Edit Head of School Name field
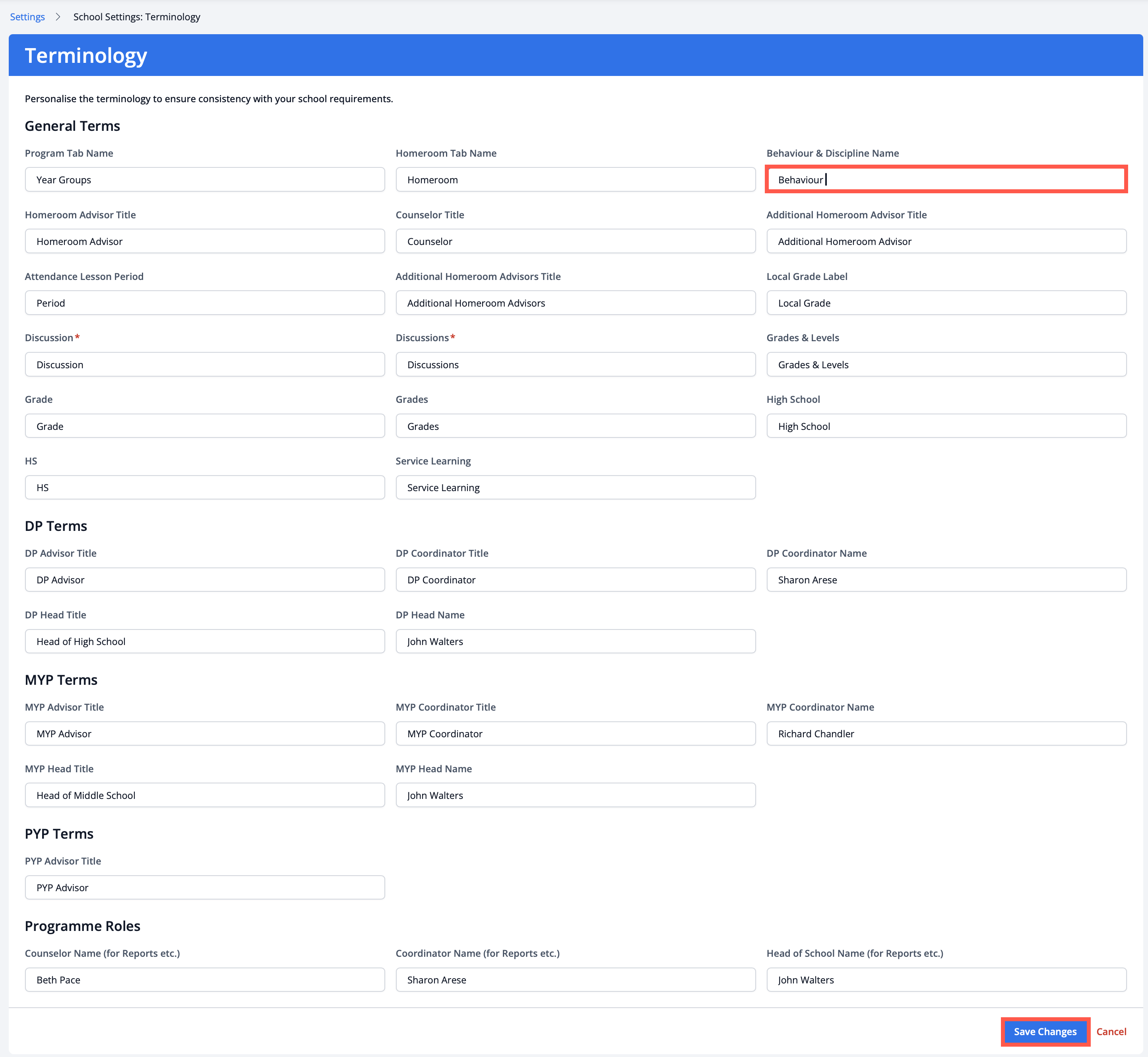Screen dimensions: 1148x1057 point(946,980)
